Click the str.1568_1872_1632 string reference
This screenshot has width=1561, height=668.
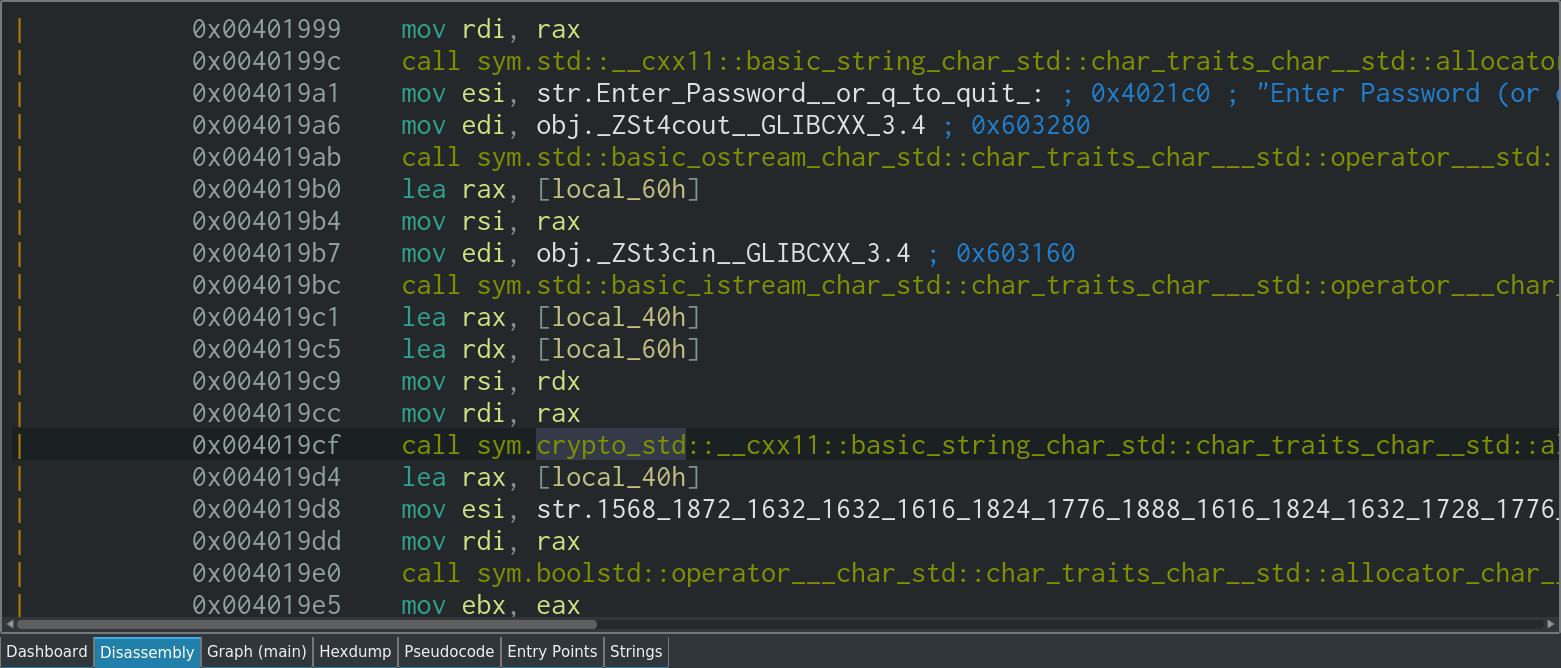click(x=1048, y=510)
